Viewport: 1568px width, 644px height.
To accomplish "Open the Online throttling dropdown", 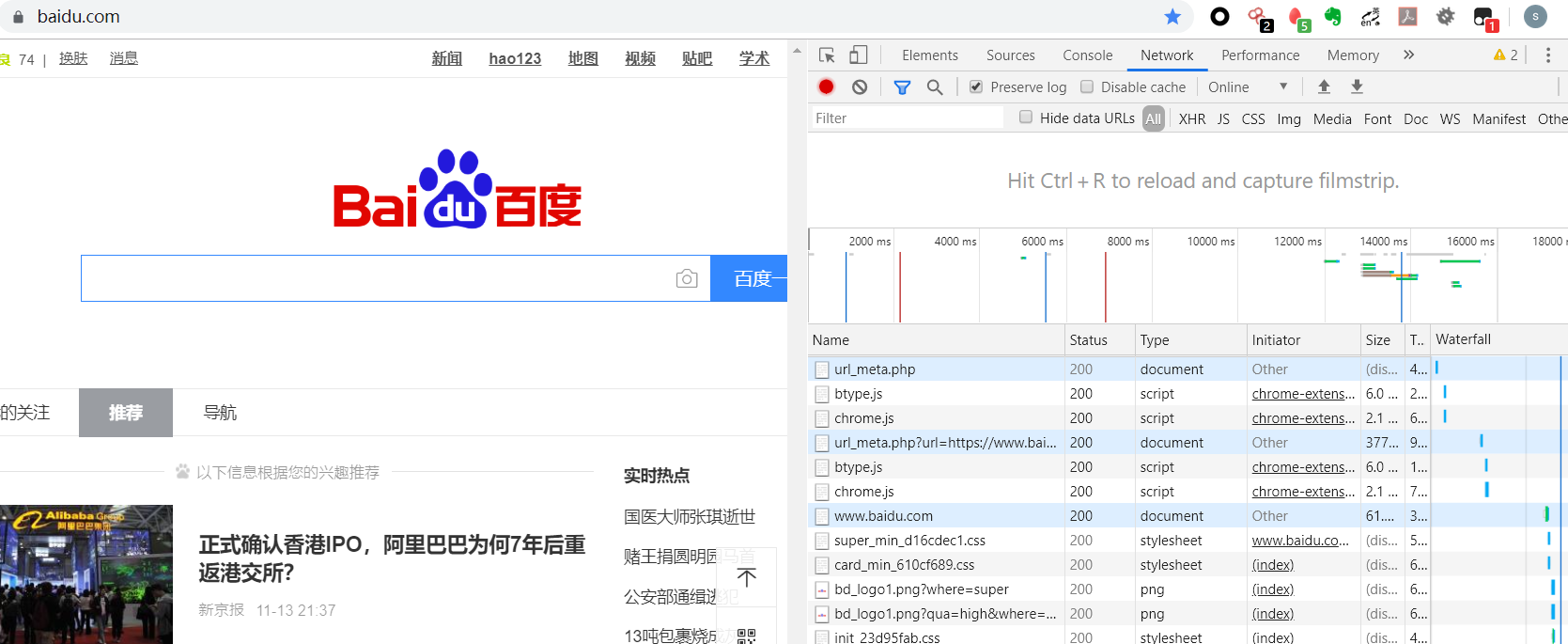I will point(1248,86).
